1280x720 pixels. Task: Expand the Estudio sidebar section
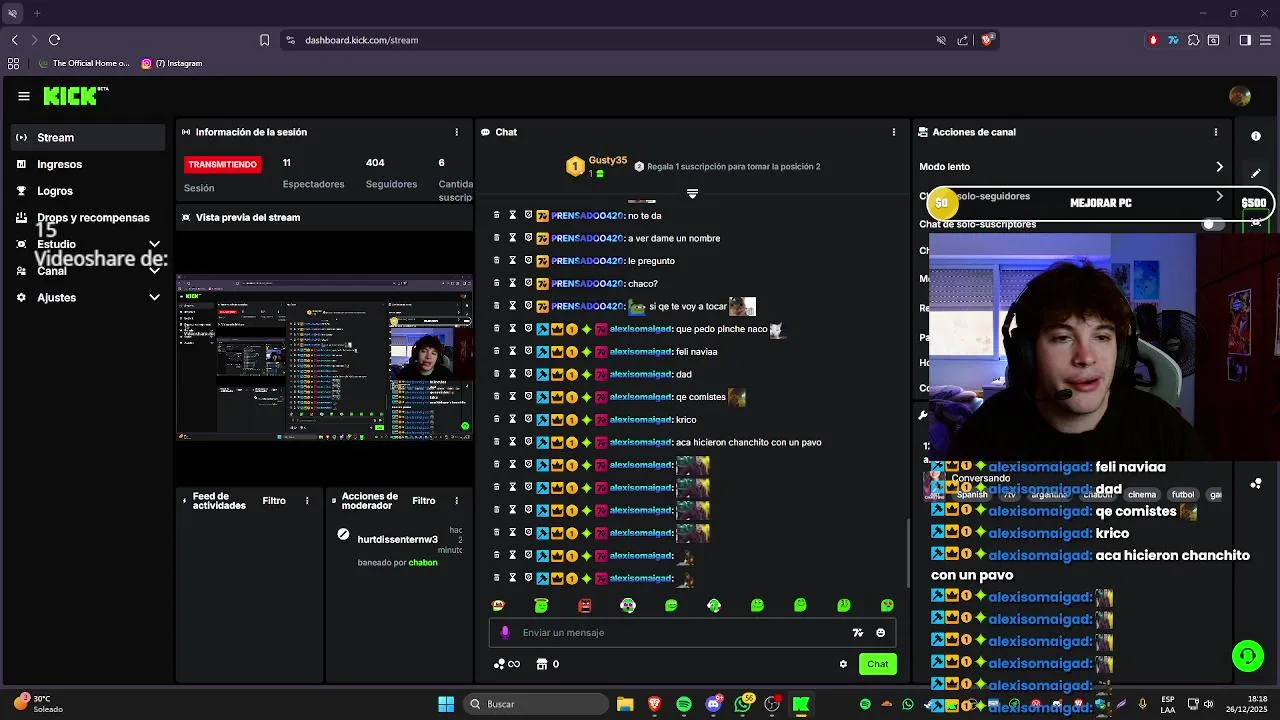click(154, 244)
